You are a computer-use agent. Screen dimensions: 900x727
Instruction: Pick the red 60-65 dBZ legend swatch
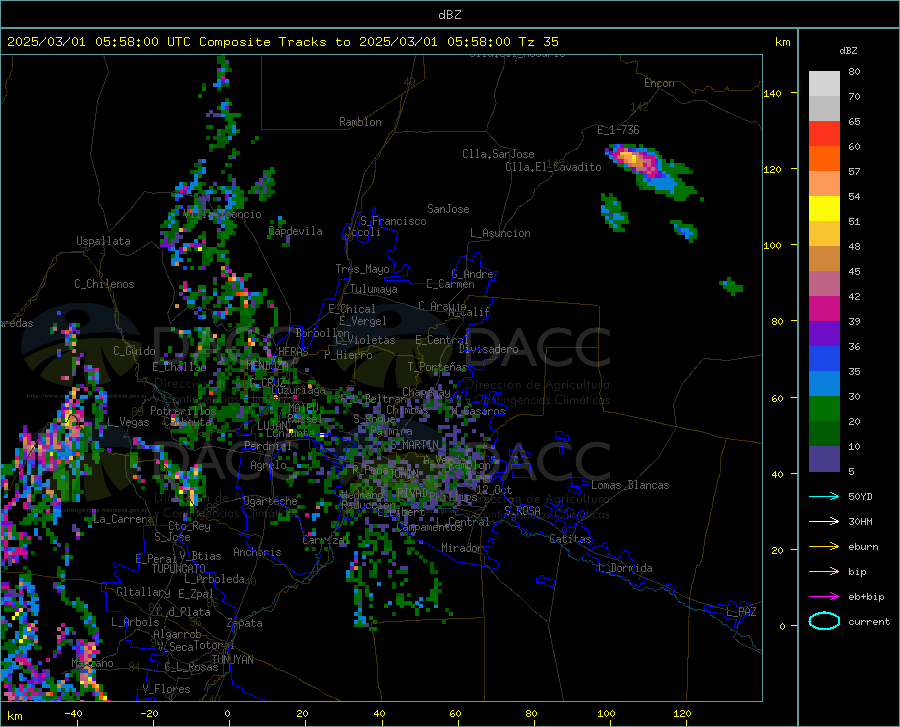[x=824, y=134]
